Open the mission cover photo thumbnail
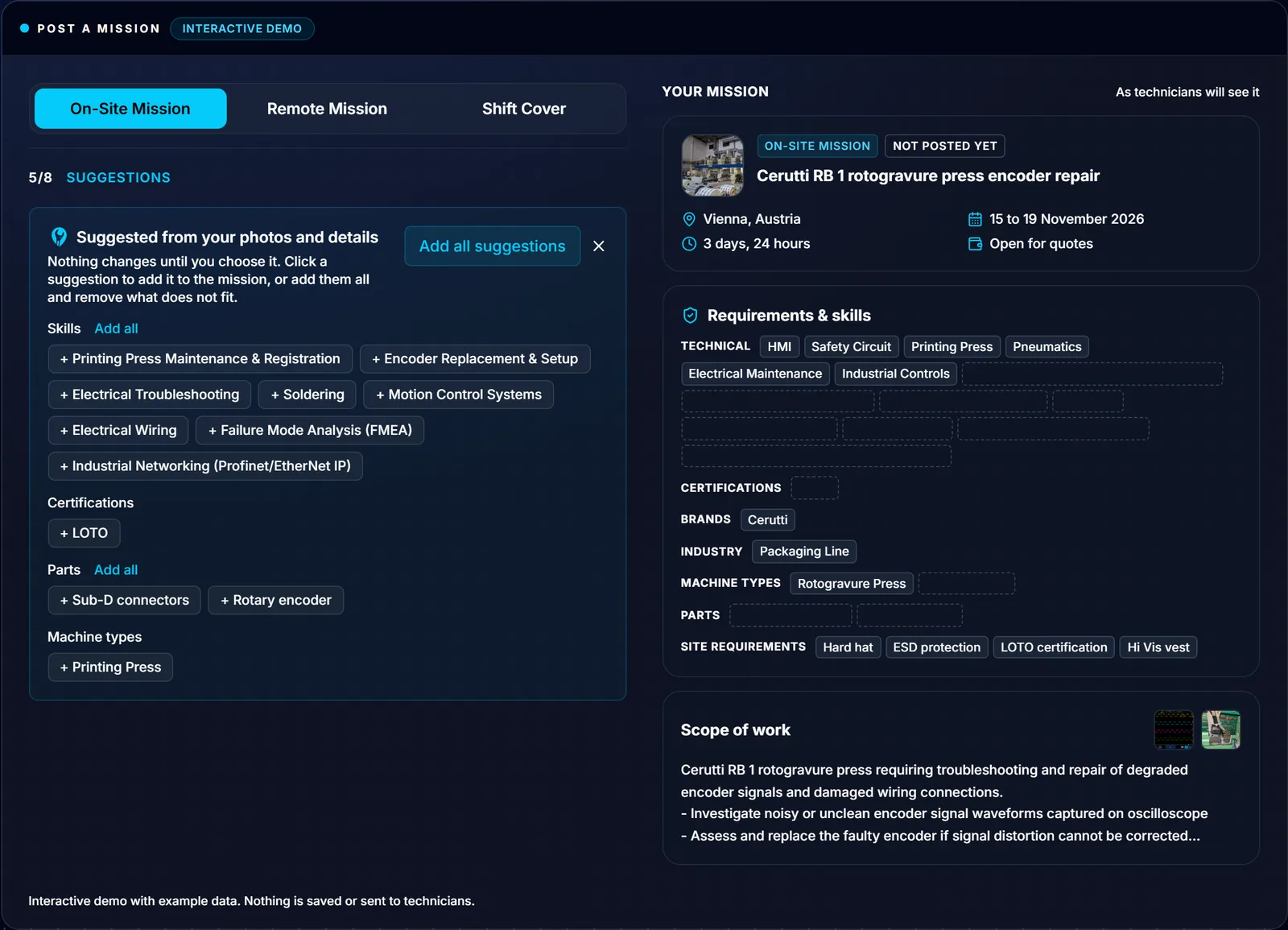Screen dimensions: 1288x930 click(712, 165)
